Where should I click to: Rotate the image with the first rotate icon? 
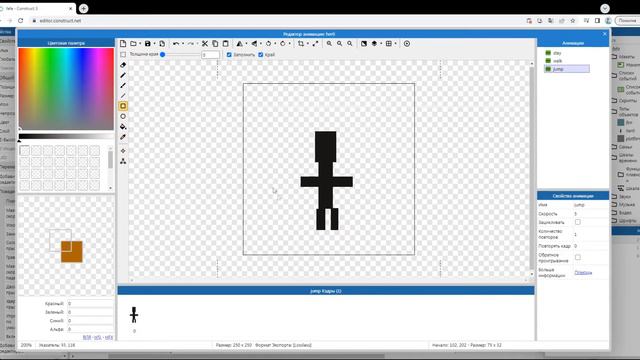(x=268, y=43)
